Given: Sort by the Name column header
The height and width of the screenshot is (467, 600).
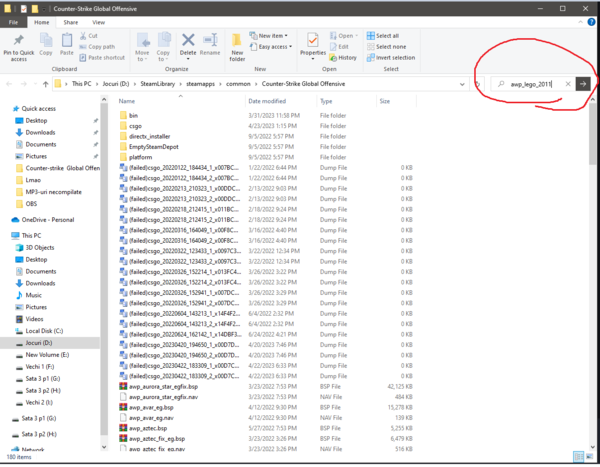Looking at the screenshot, I should tap(127, 101).
